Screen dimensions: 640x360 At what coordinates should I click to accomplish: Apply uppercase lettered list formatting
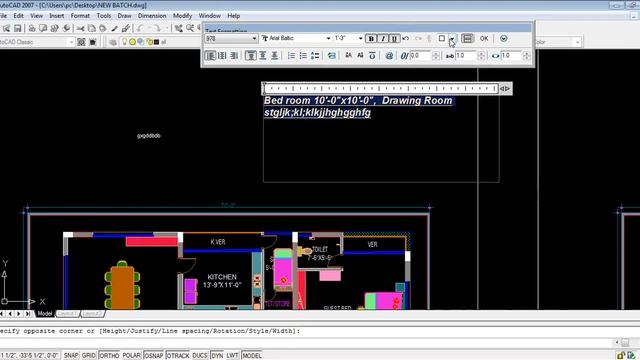tap(315, 56)
